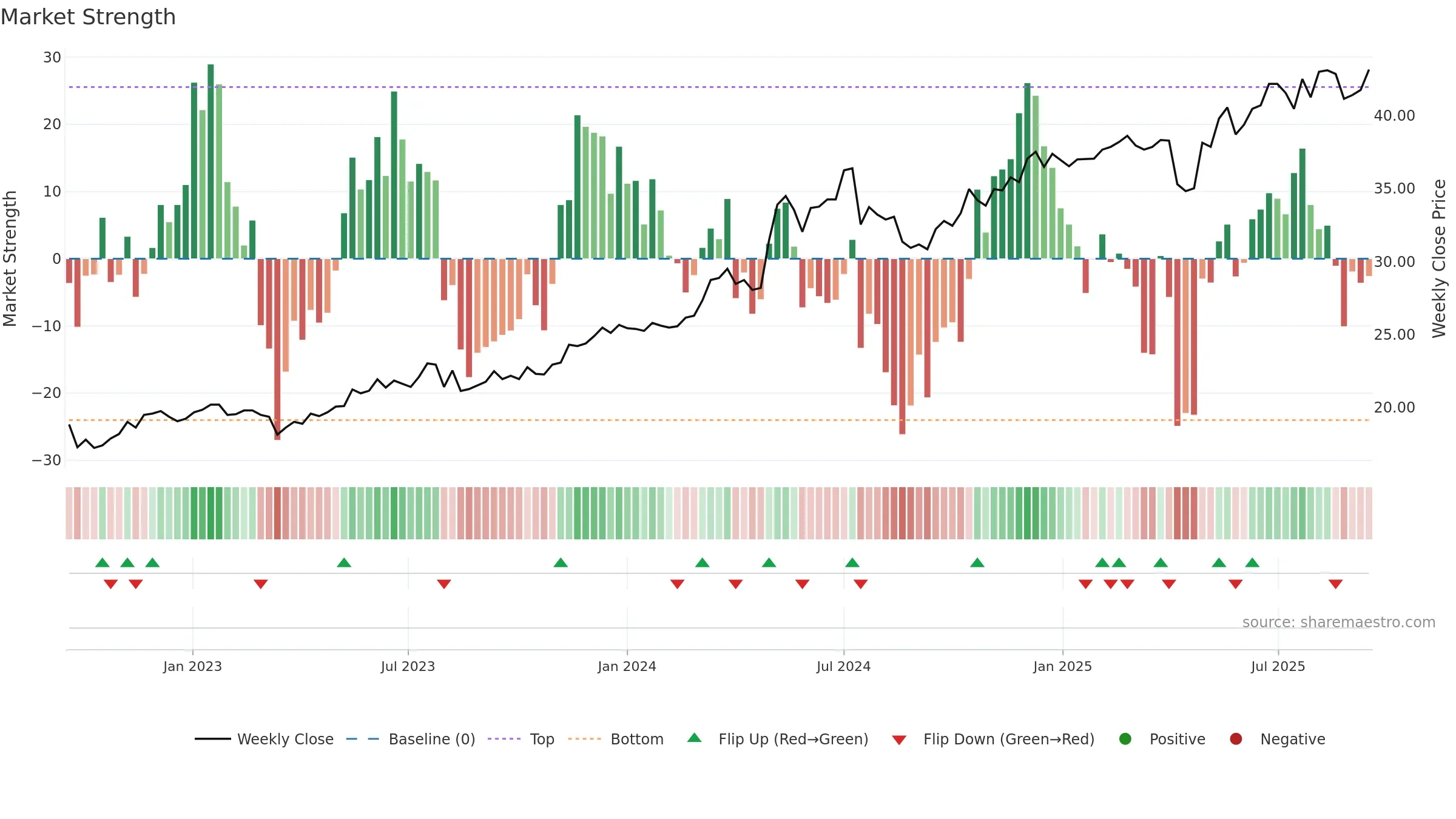Click the purple dotted Top line sample in legend
Viewport: 1456px width, 819px height.
click(504, 739)
